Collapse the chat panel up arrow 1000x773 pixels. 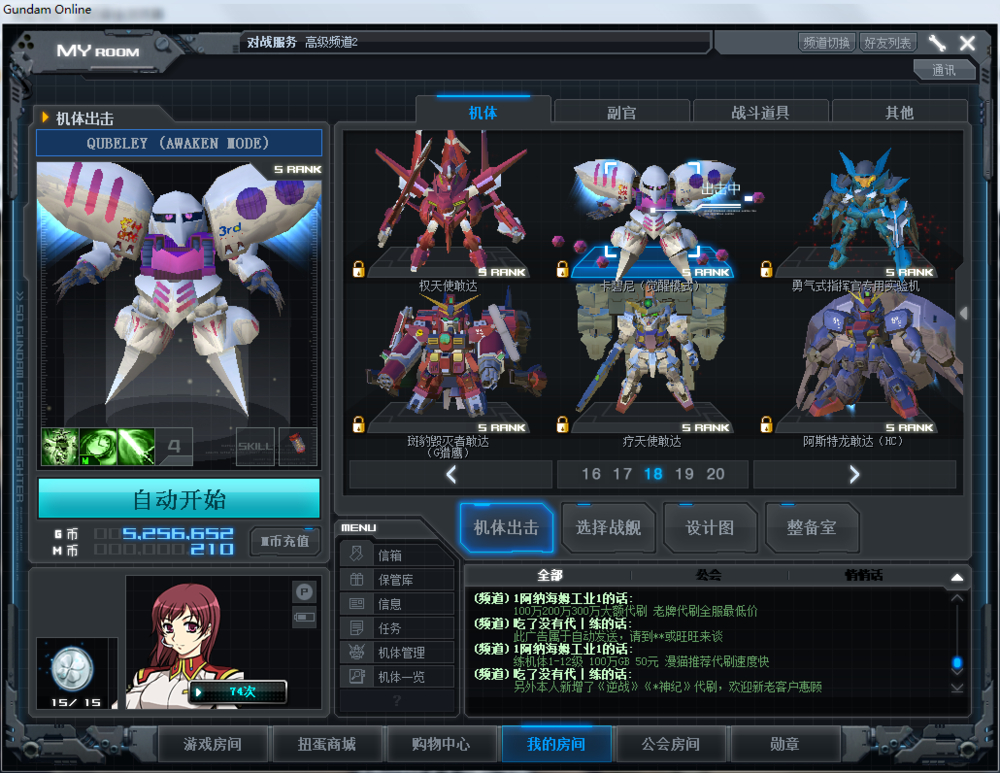tap(957, 577)
